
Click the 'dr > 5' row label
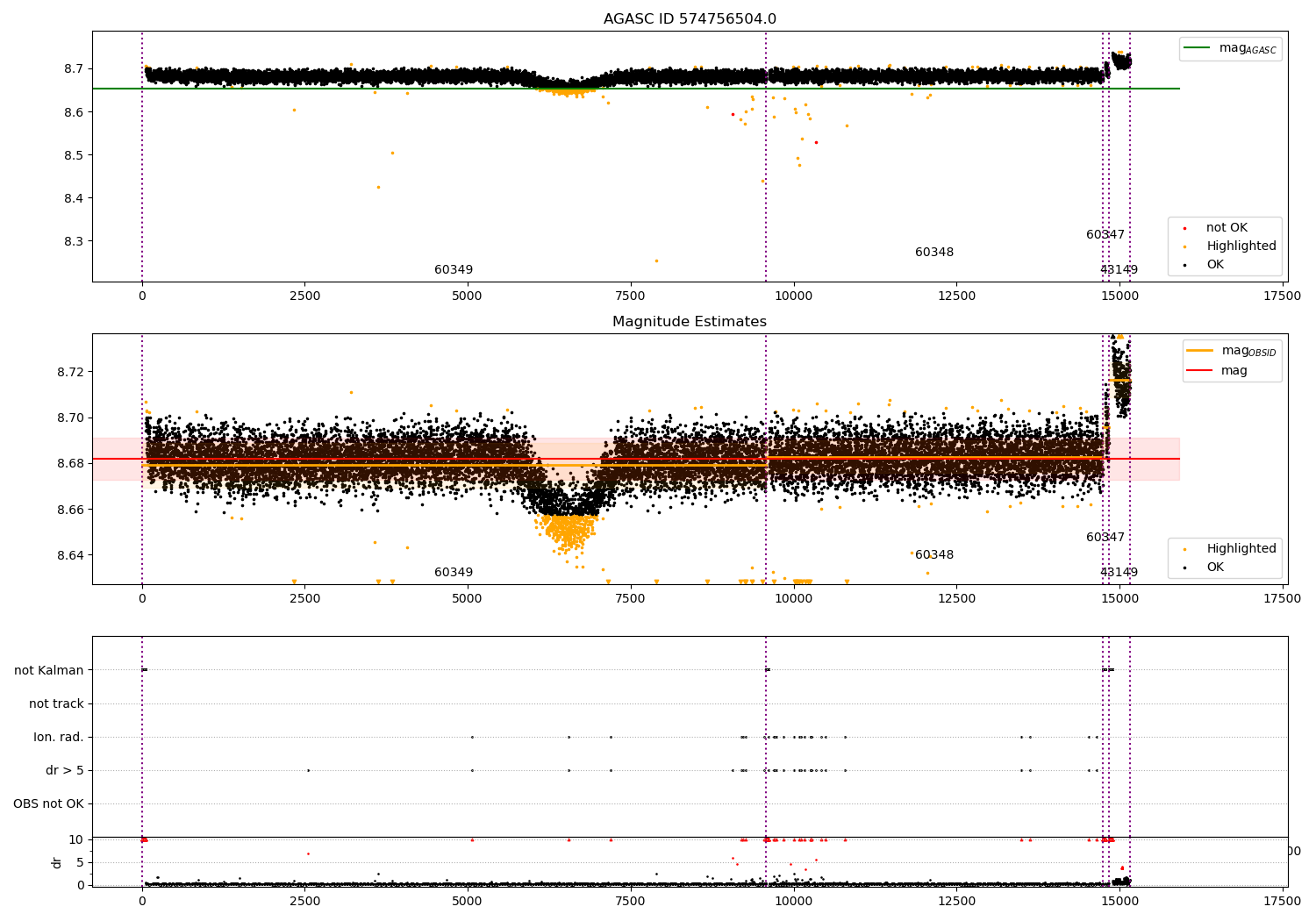(65, 770)
